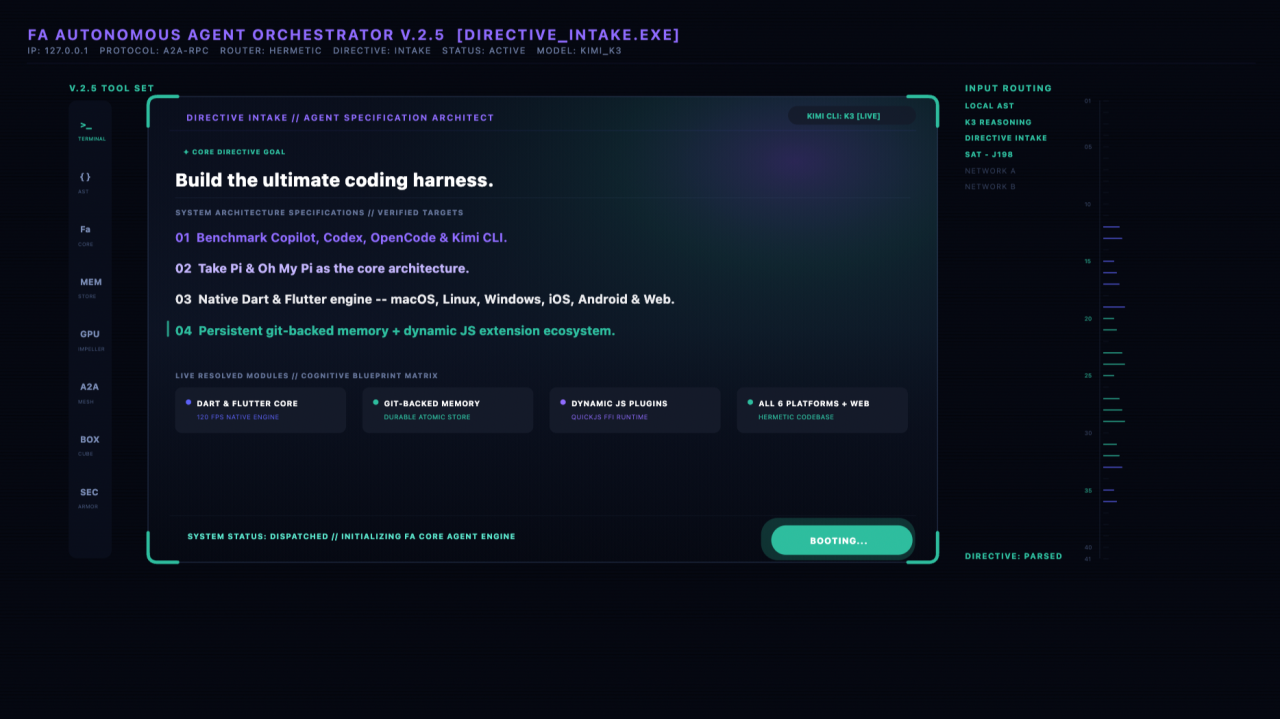Click the IP: 127.0.0.1 header value

(x=58, y=51)
